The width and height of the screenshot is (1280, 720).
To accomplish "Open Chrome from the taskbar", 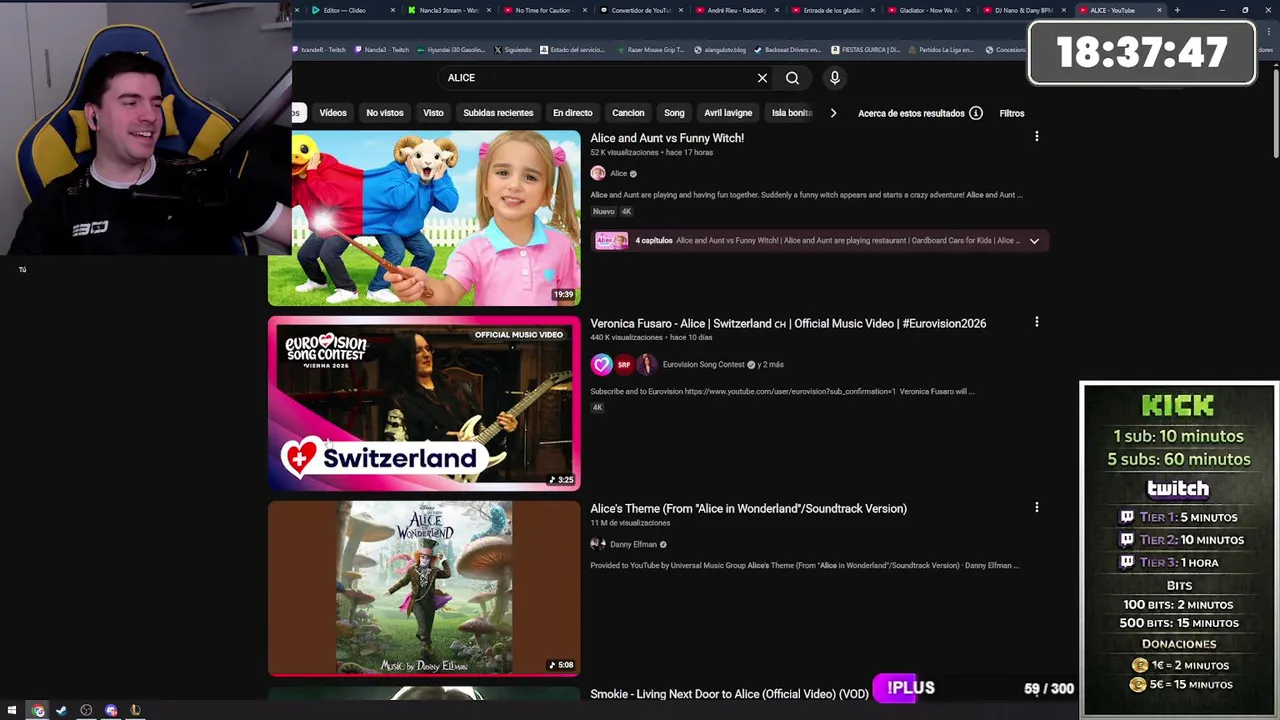I will click(x=38, y=710).
